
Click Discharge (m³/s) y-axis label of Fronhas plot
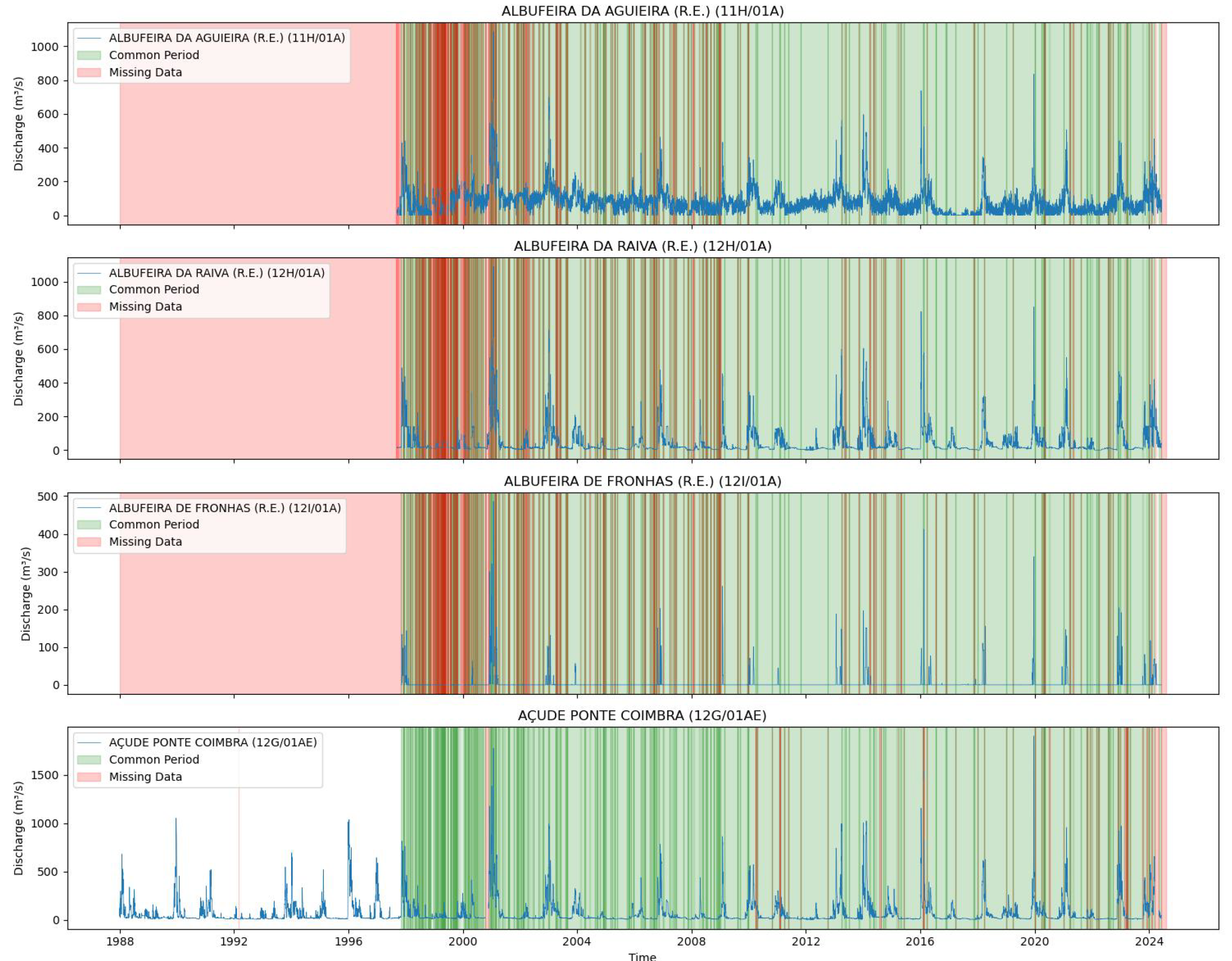(26, 594)
